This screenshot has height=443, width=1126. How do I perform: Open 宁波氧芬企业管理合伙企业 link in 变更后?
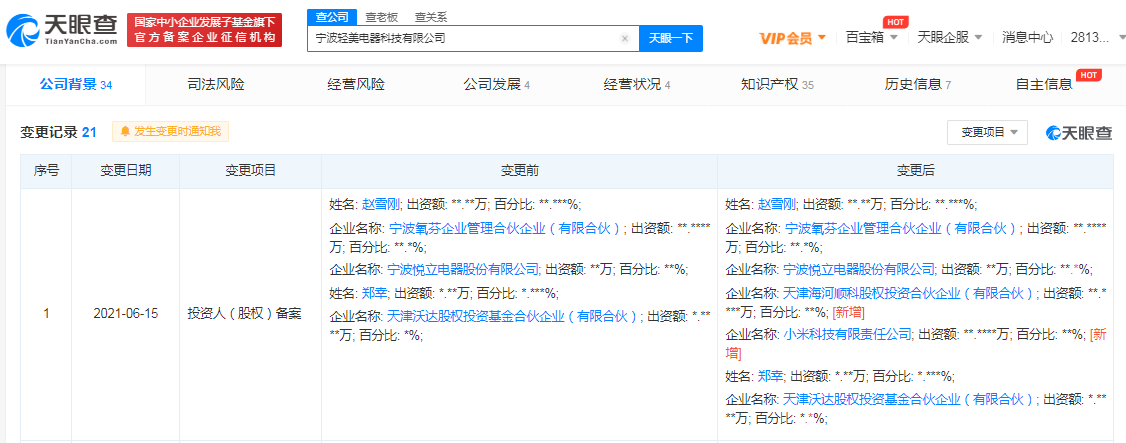tap(902, 229)
